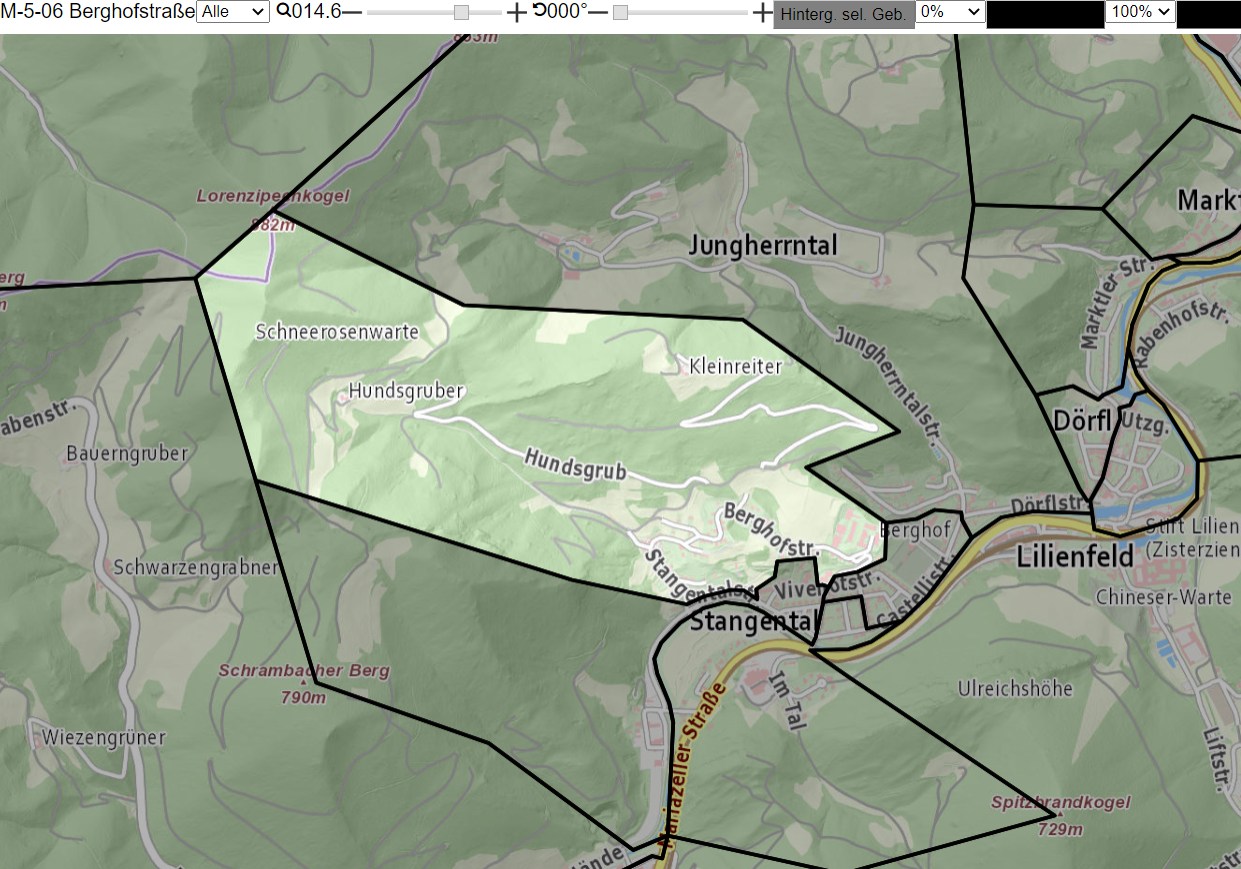The image size is (1241, 869).
Task: Click the magnifier zoom icon
Action: [284, 11]
